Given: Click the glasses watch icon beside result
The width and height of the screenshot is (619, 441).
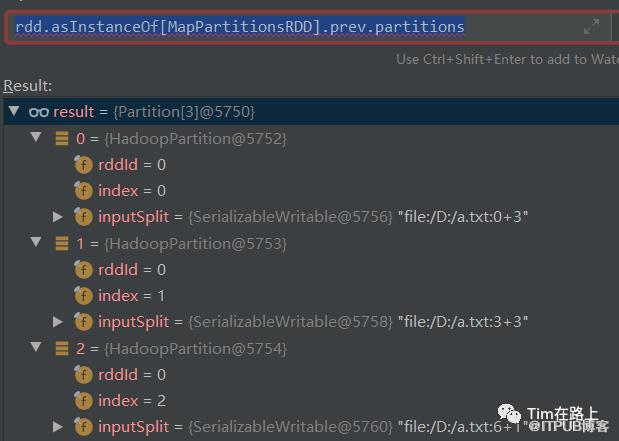Looking at the screenshot, I should 39,112.
